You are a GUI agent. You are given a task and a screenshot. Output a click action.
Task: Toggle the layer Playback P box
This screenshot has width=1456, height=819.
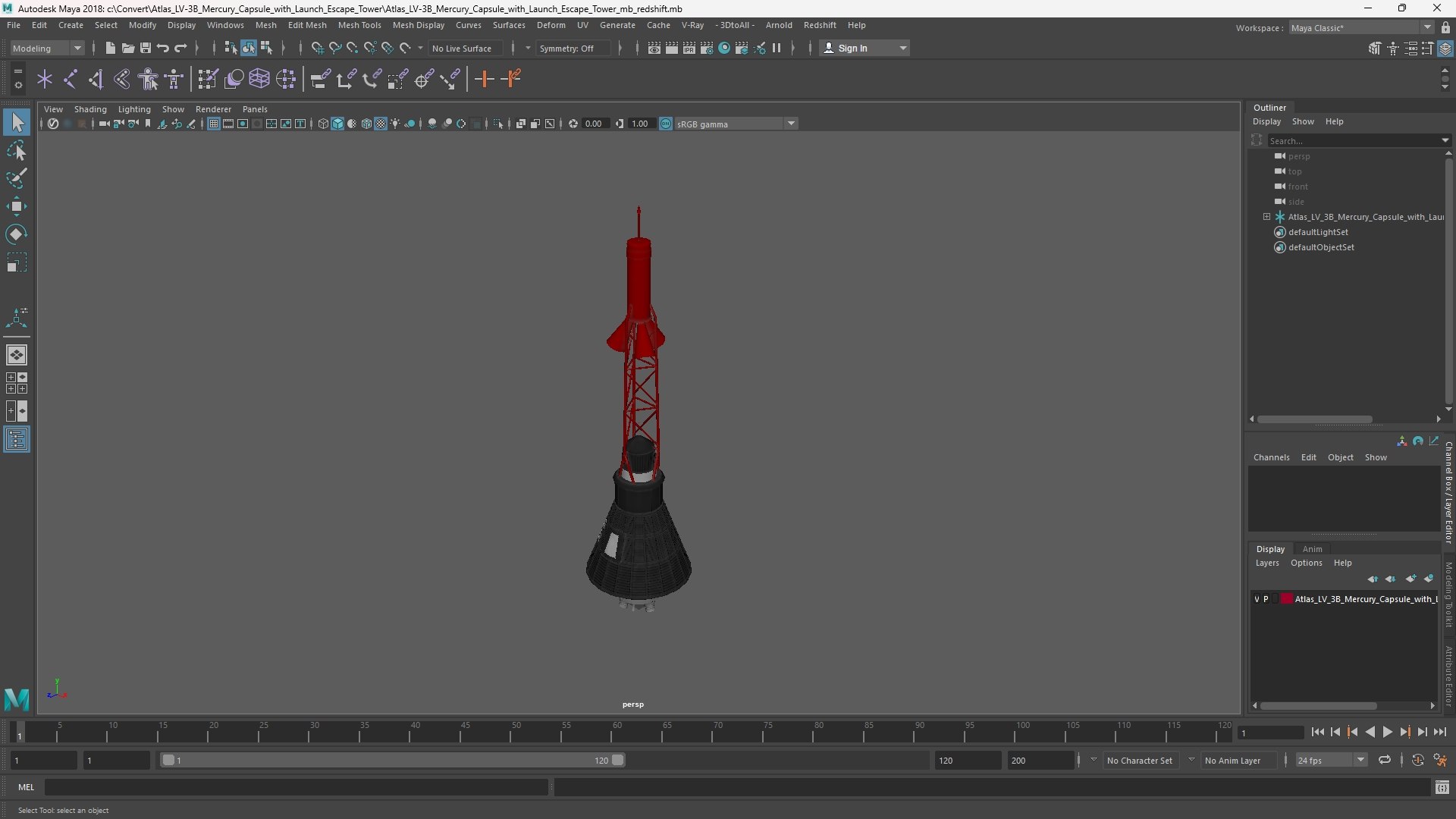coord(1266,599)
